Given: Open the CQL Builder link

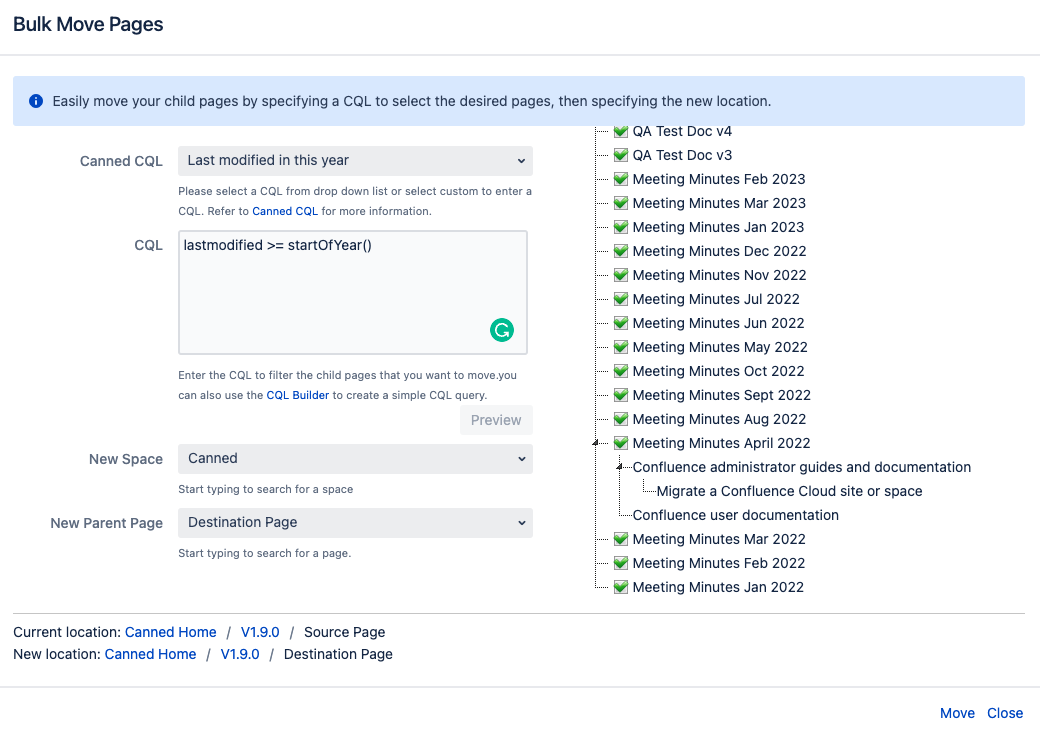Looking at the screenshot, I should pyautogui.click(x=297, y=395).
